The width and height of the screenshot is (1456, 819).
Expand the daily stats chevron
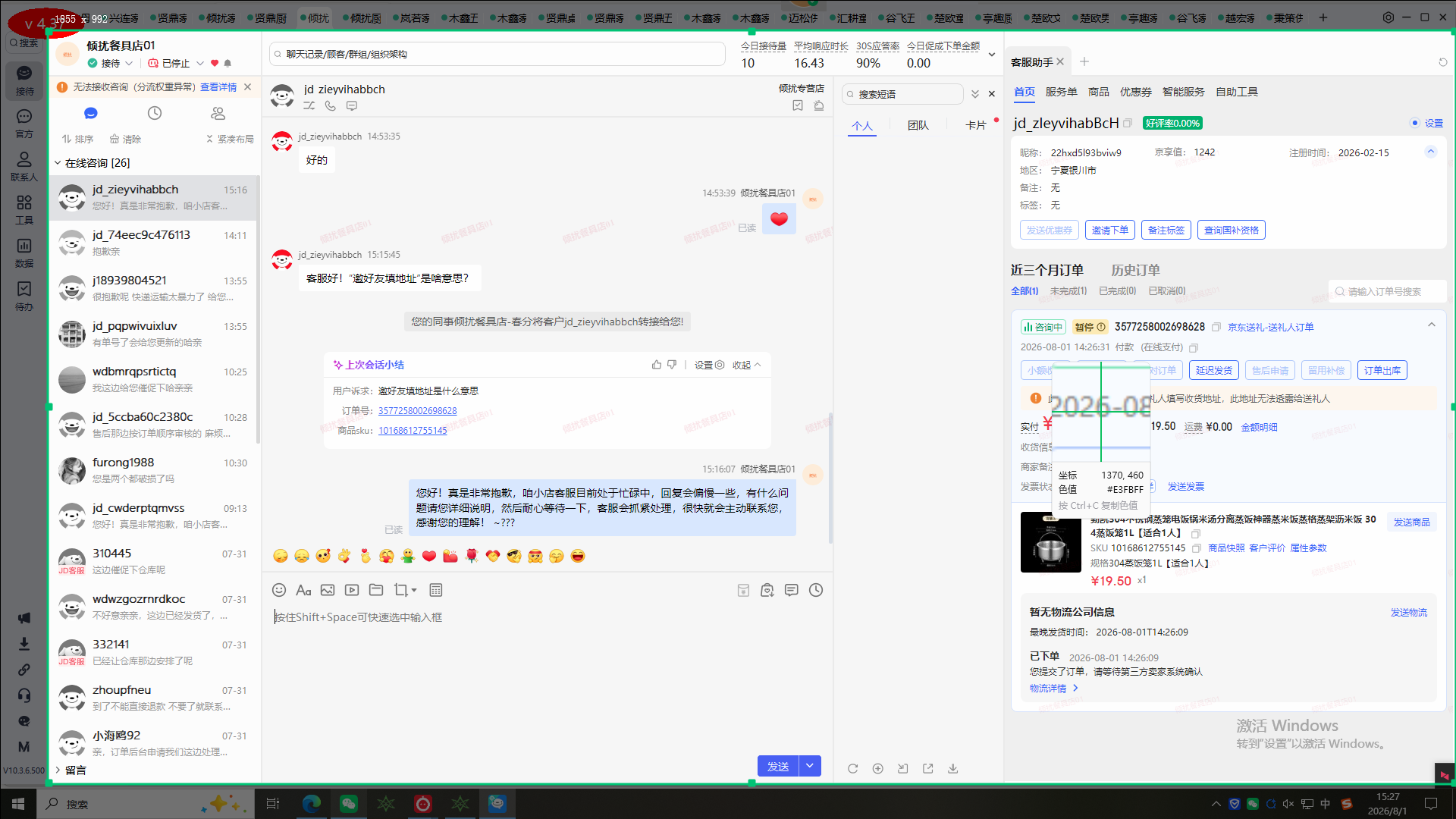click(x=992, y=55)
